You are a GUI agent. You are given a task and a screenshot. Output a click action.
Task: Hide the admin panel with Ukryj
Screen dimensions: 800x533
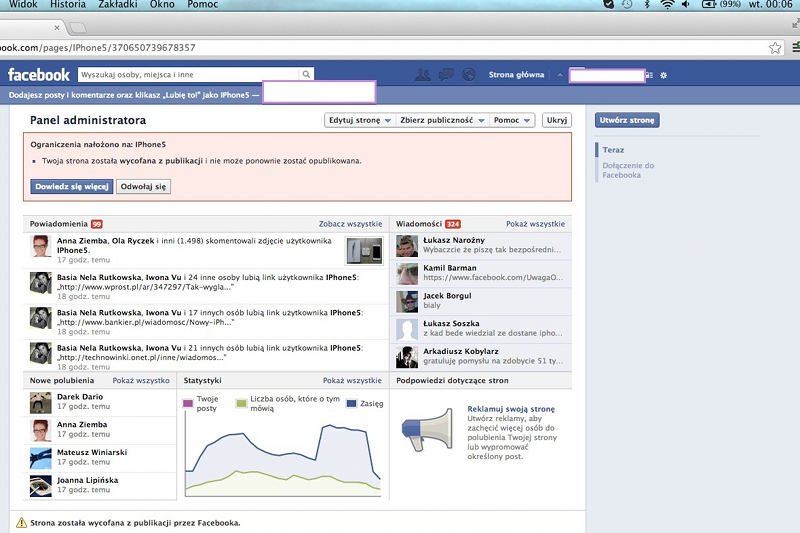pos(556,120)
